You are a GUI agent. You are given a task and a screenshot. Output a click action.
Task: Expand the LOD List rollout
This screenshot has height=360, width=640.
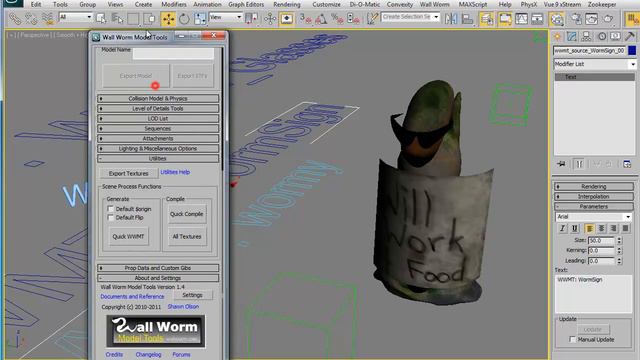(158, 118)
